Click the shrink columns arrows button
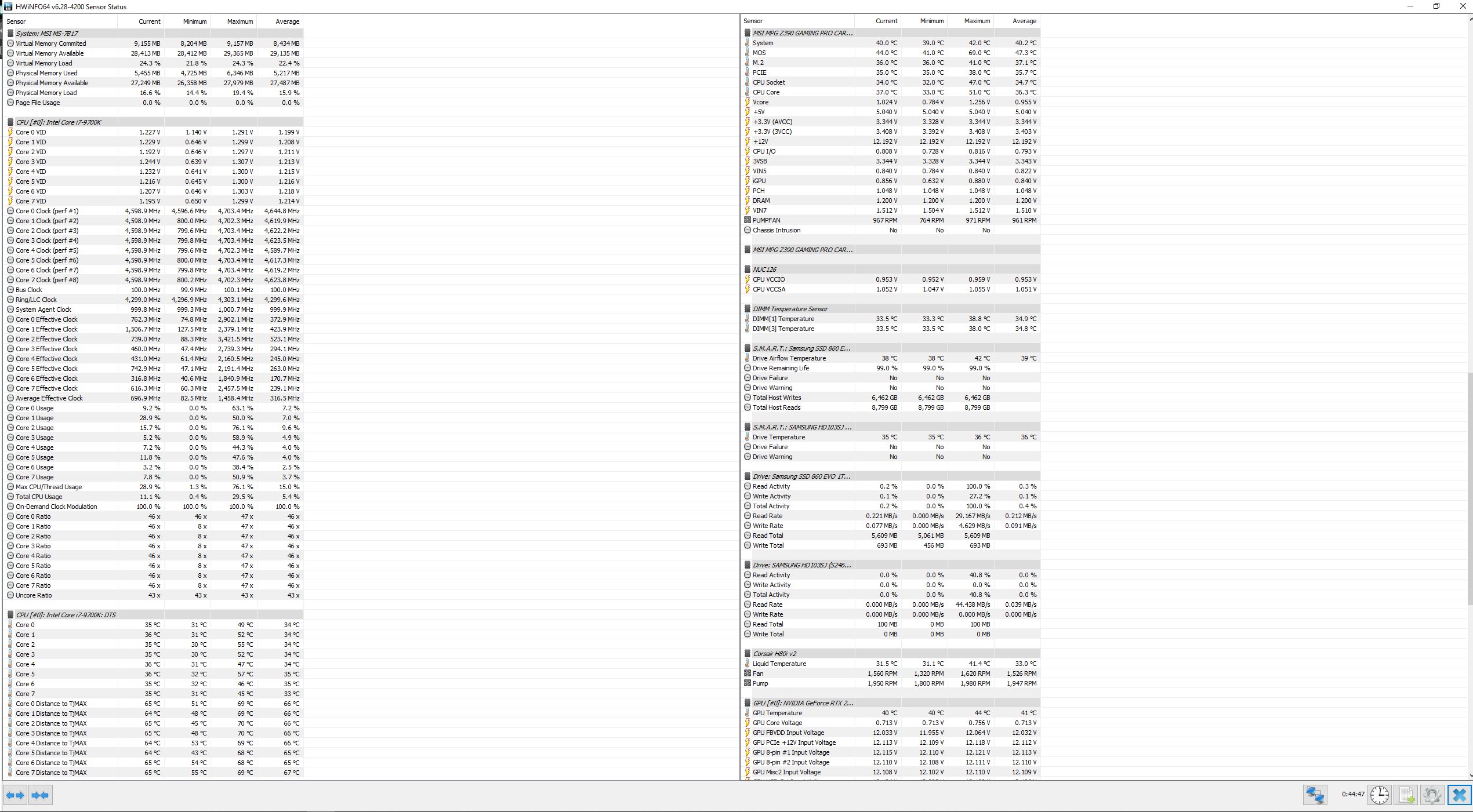The image size is (1473, 812). tap(40, 795)
